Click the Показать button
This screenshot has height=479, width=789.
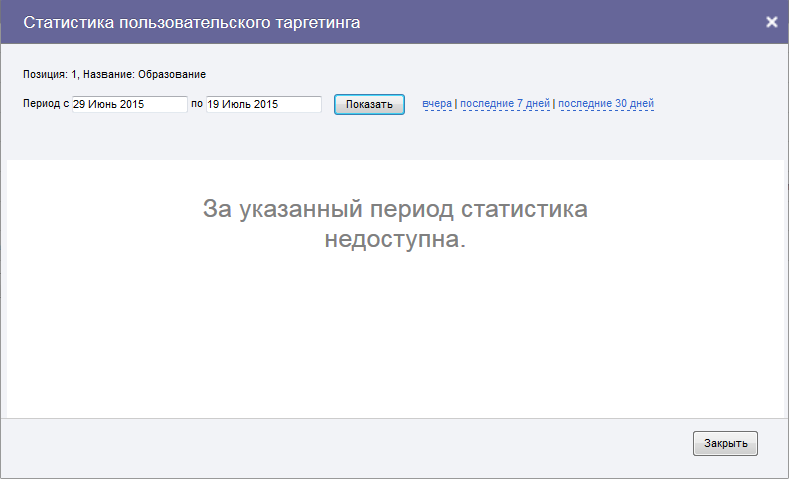[x=369, y=104]
